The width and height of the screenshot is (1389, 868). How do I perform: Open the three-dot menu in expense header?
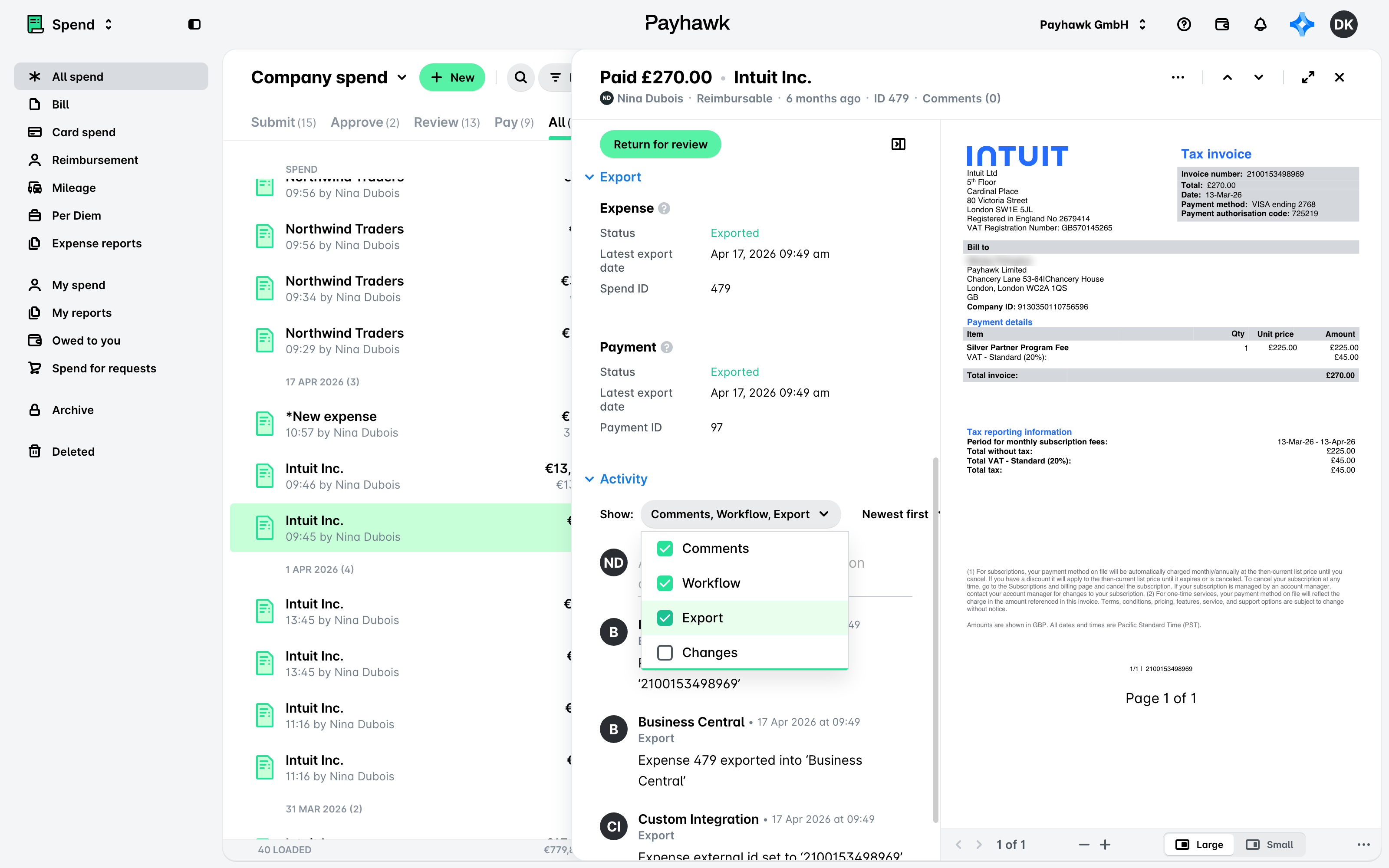click(x=1178, y=77)
